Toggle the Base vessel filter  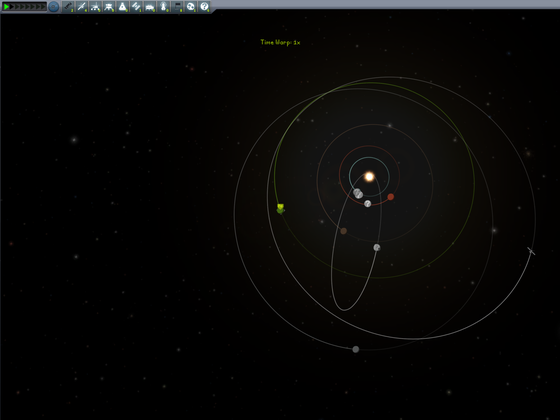[x=150, y=6]
